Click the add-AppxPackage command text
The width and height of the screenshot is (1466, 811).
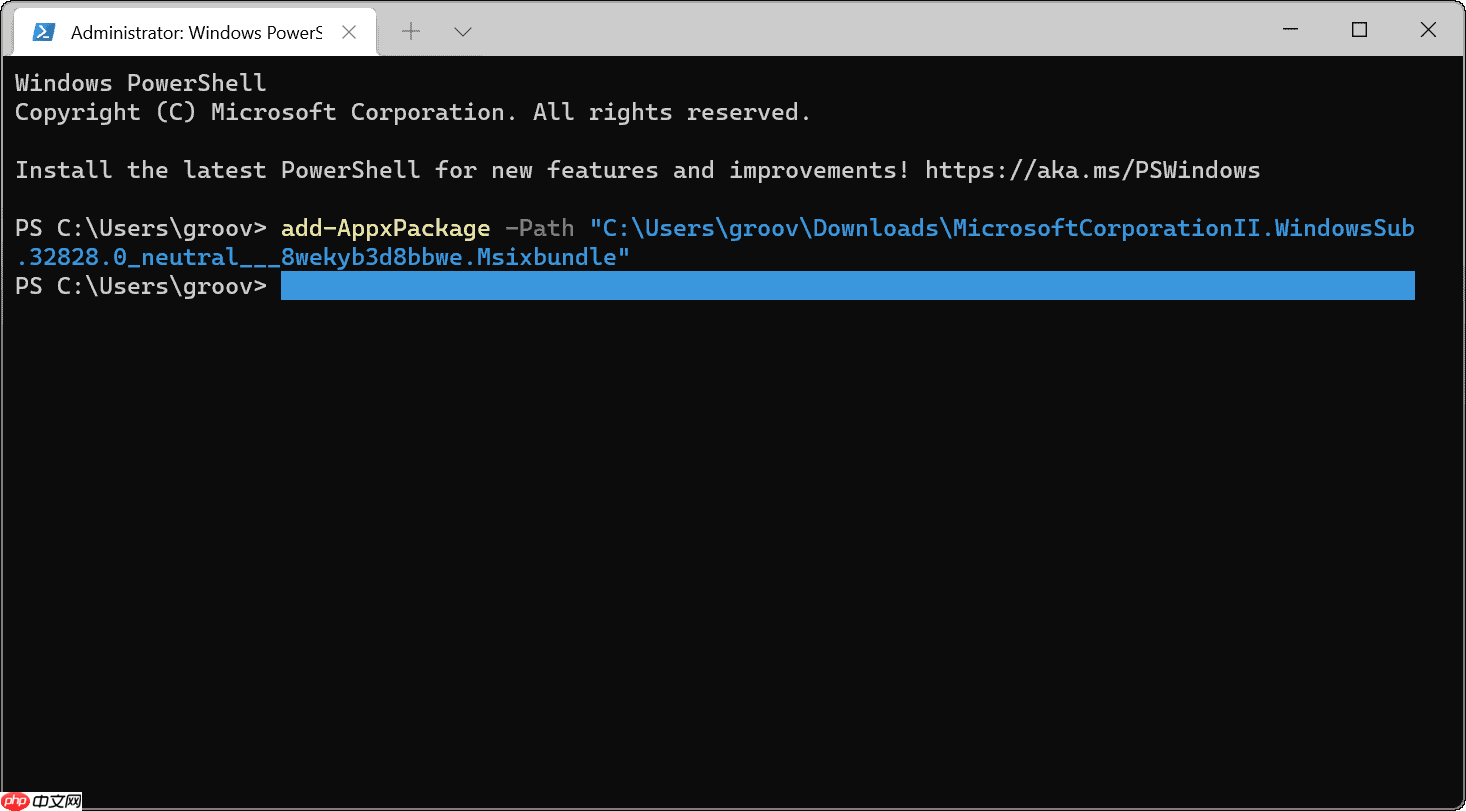pyautogui.click(x=386, y=228)
